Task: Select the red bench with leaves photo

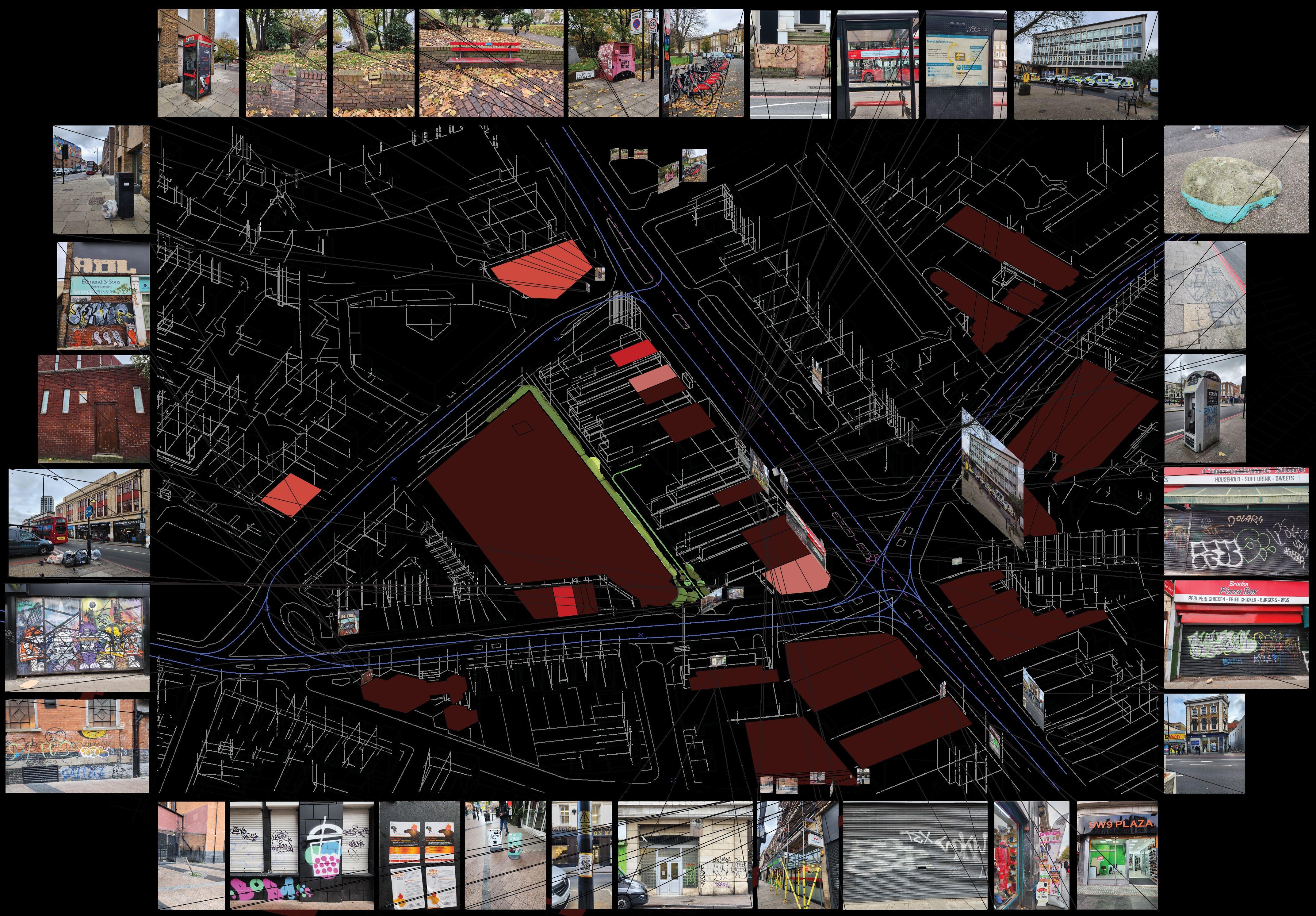Action: point(491,63)
